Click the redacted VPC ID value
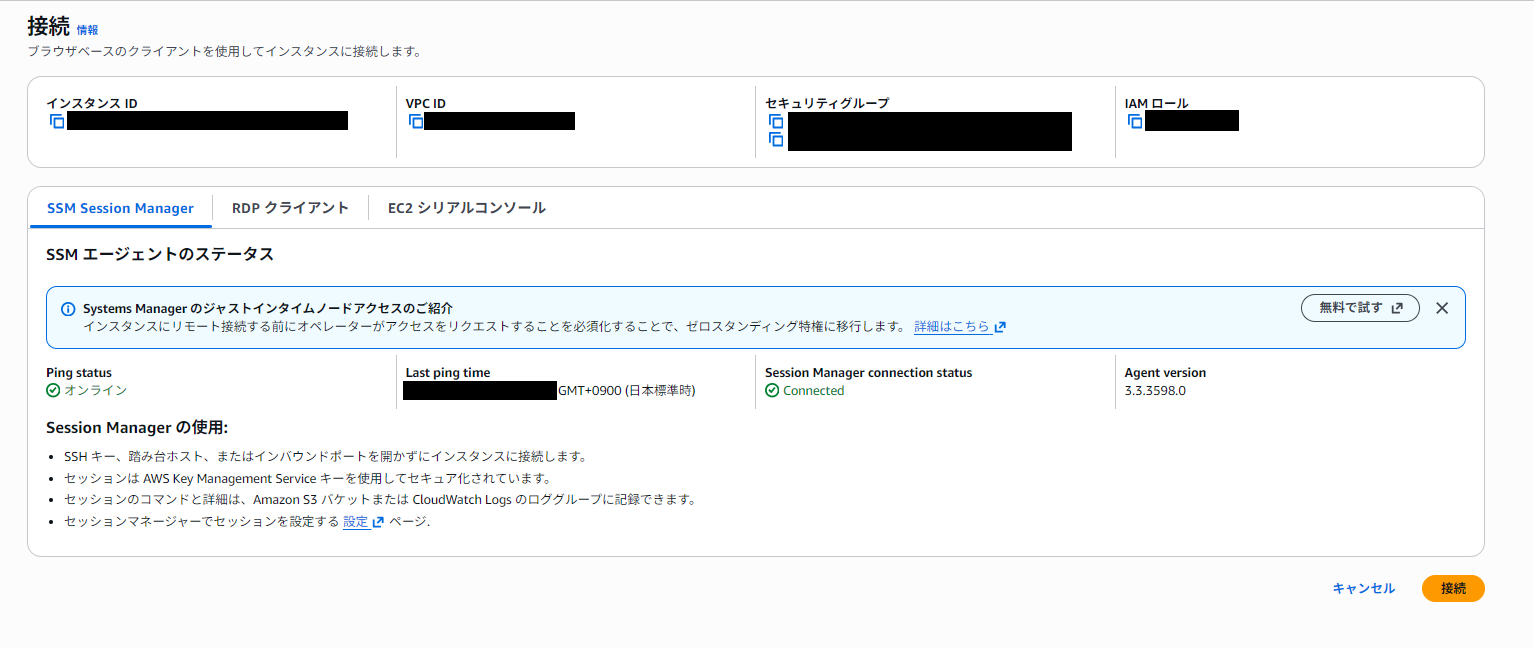The height and width of the screenshot is (648, 1534). coord(499,121)
